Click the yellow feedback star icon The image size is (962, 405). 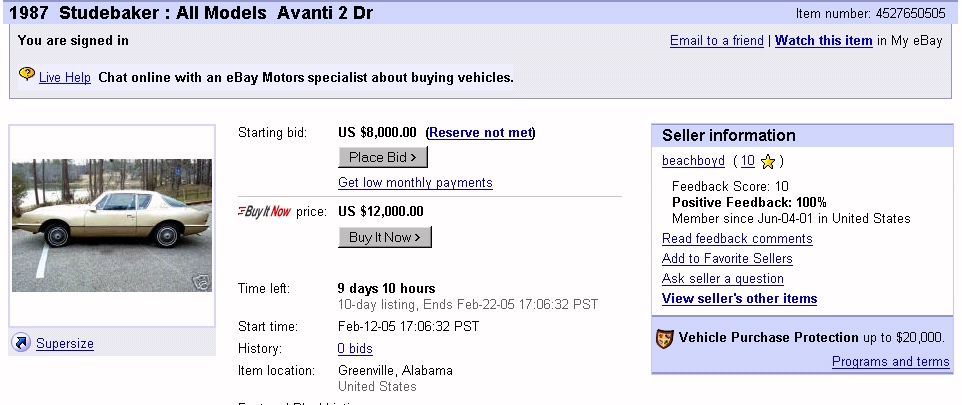point(768,161)
